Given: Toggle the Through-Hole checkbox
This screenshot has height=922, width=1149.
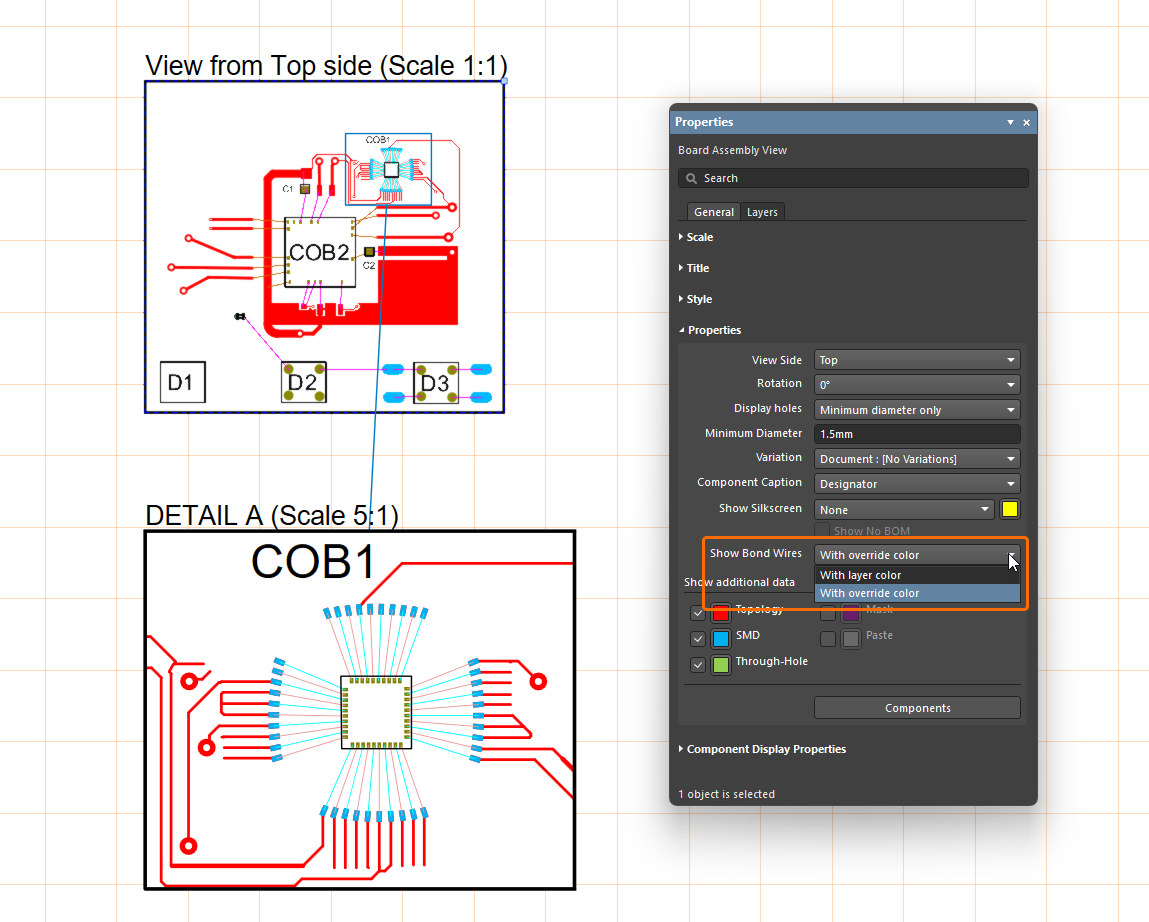Looking at the screenshot, I should pyautogui.click(x=698, y=665).
